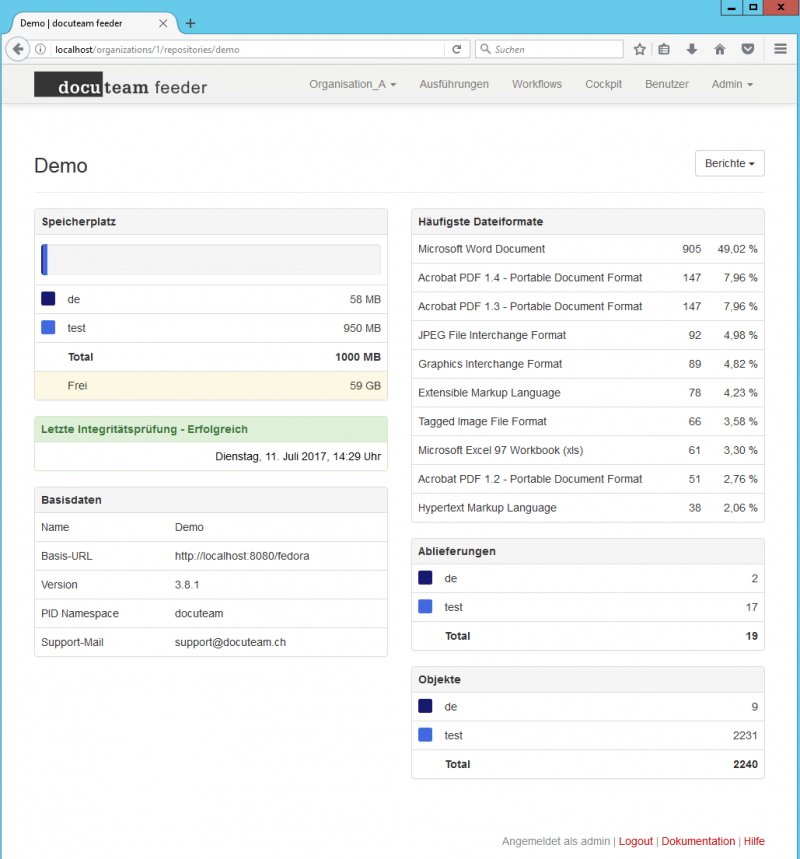Click the '49,02 %' percentage value
Viewport: 800px width, 859px height.
pyautogui.click(x=738, y=249)
